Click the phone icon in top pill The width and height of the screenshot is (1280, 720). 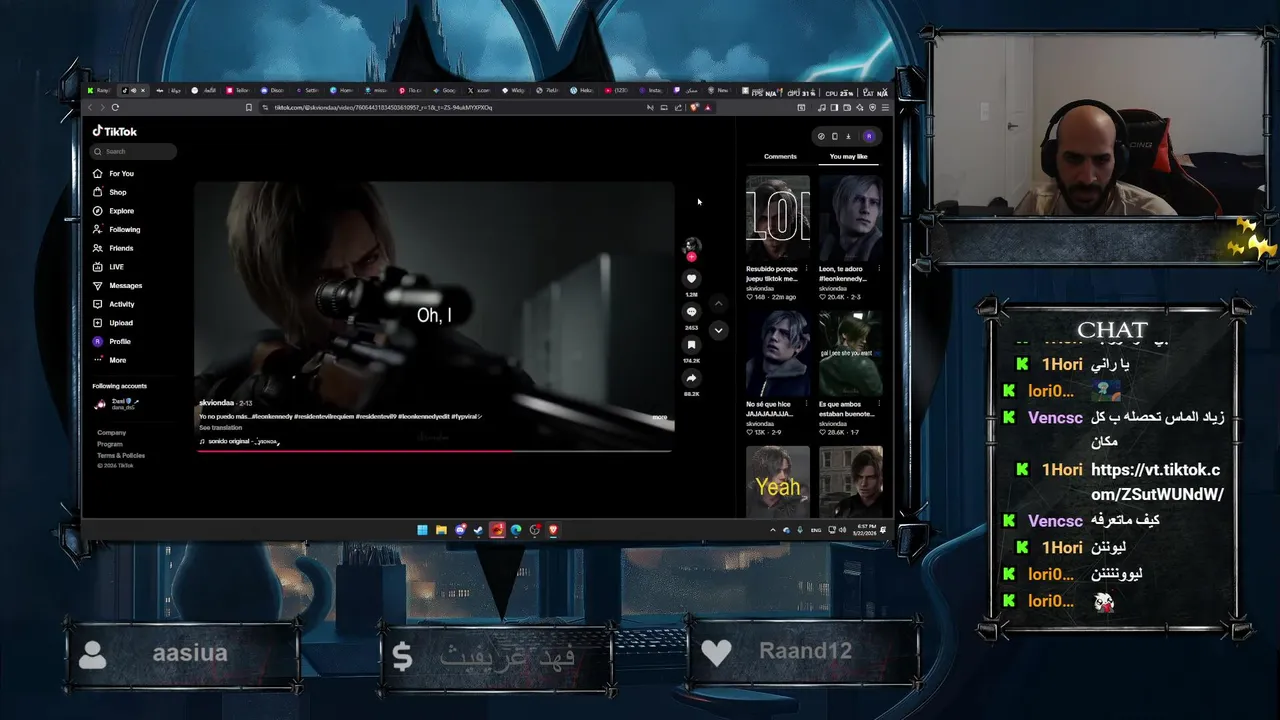coord(834,136)
